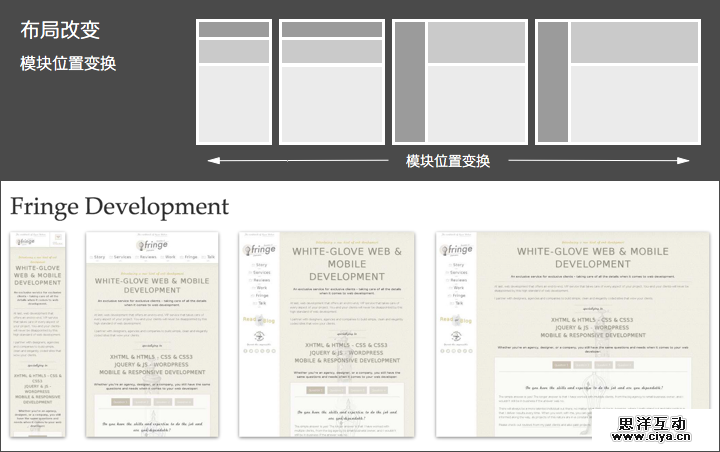Click the 模块位置变换 label between the two arrows

click(x=448, y=161)
